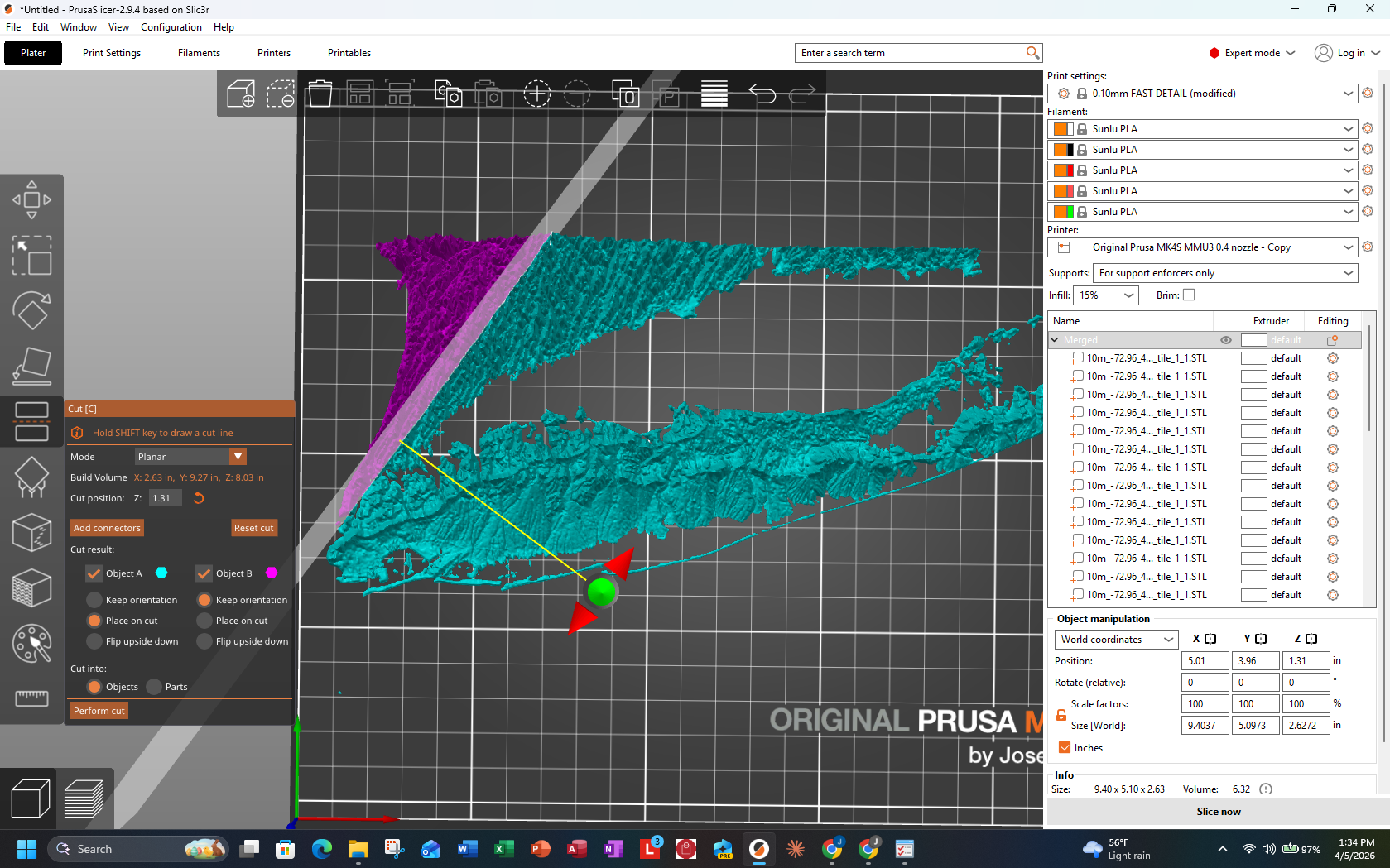Toggle the scale factors lock icon
Image resolution: width=1390 pixels, height=868 pixels.
(1061, 715)
